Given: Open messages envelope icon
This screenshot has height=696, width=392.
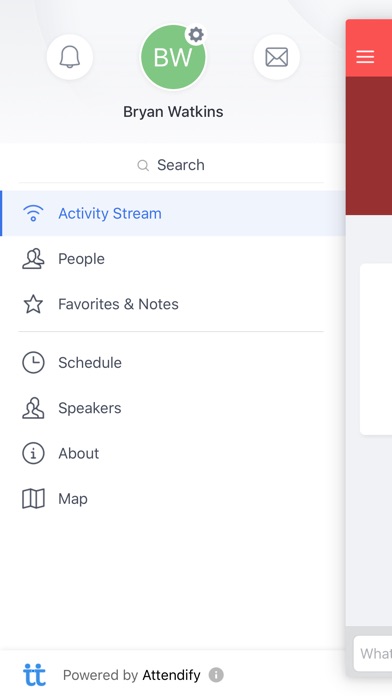Looking at the screenshot, I should [277, 57].
